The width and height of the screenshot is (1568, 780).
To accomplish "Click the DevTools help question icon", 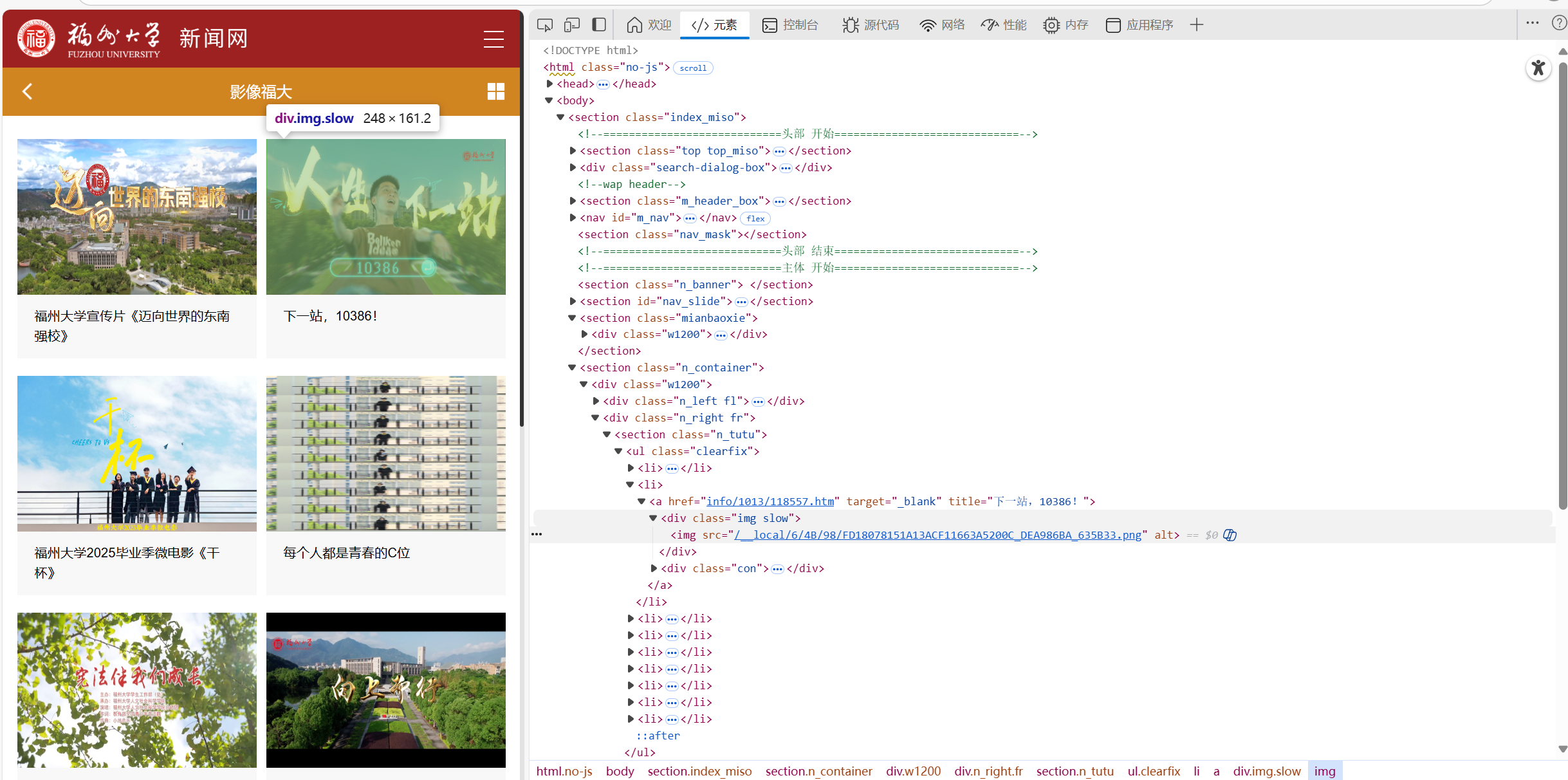I will 1559,23.
